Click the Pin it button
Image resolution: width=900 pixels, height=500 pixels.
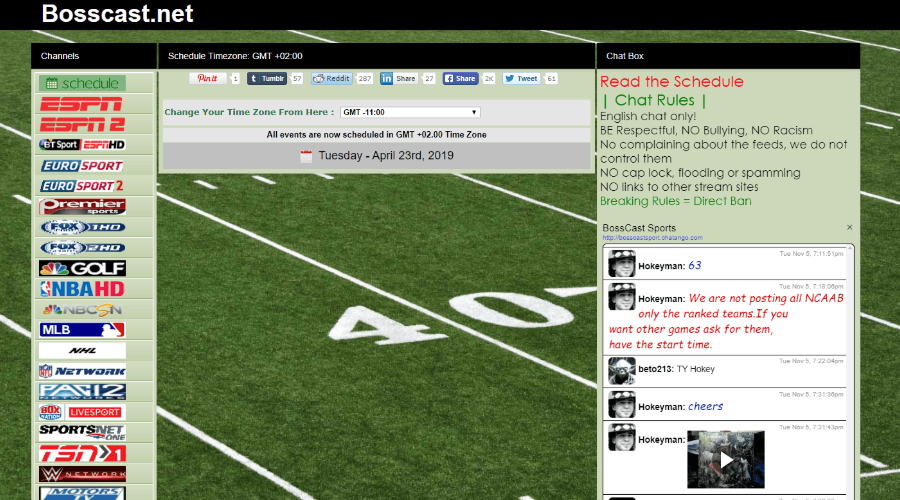[208, 78]
